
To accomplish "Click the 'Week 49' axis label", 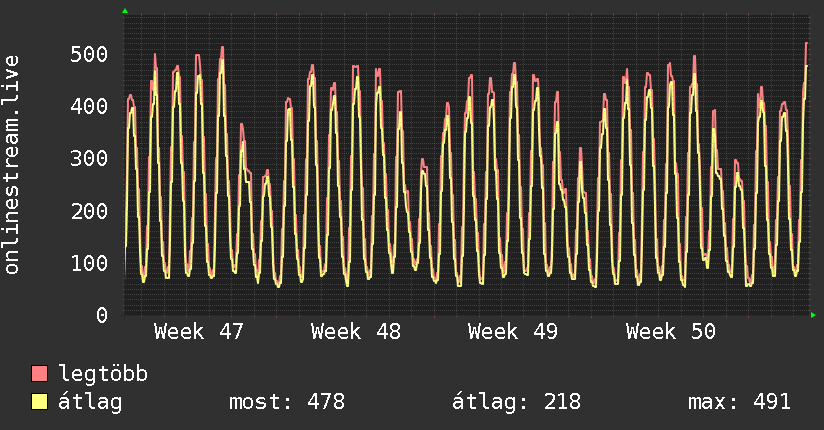I will [513, 332].
